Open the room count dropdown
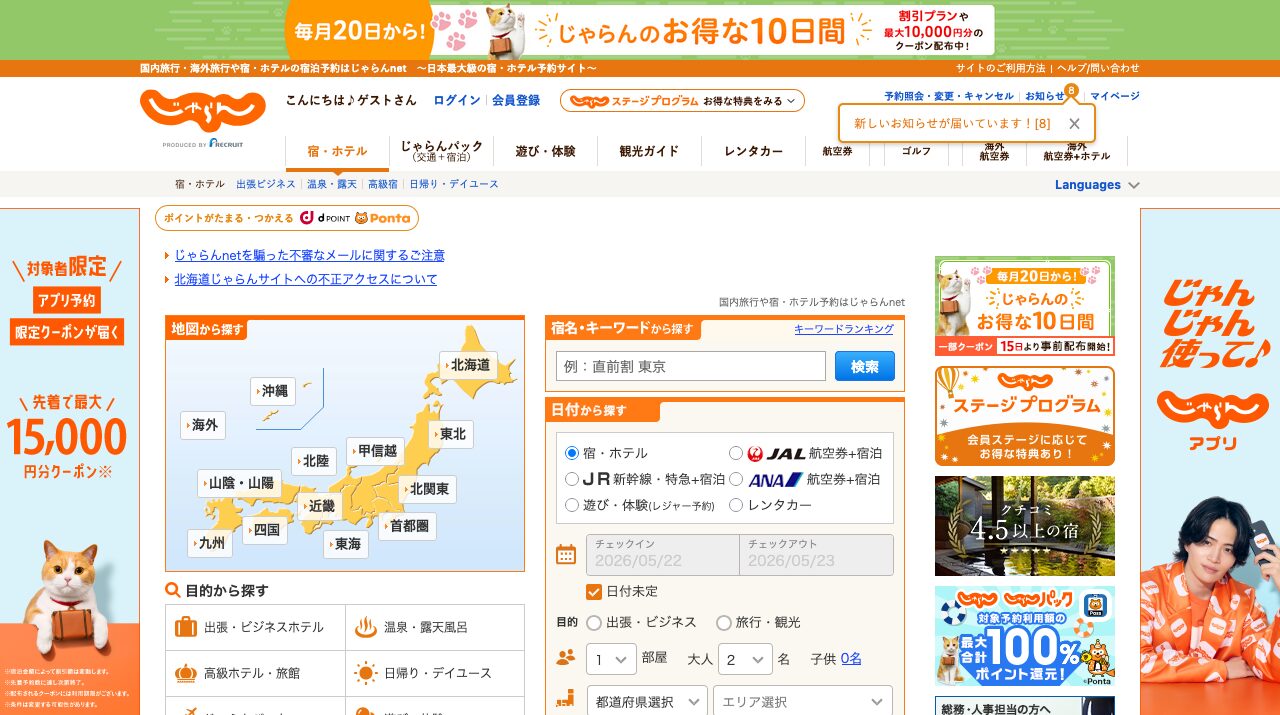Viewport: 1280px width, 715px height. coord(611,659)
